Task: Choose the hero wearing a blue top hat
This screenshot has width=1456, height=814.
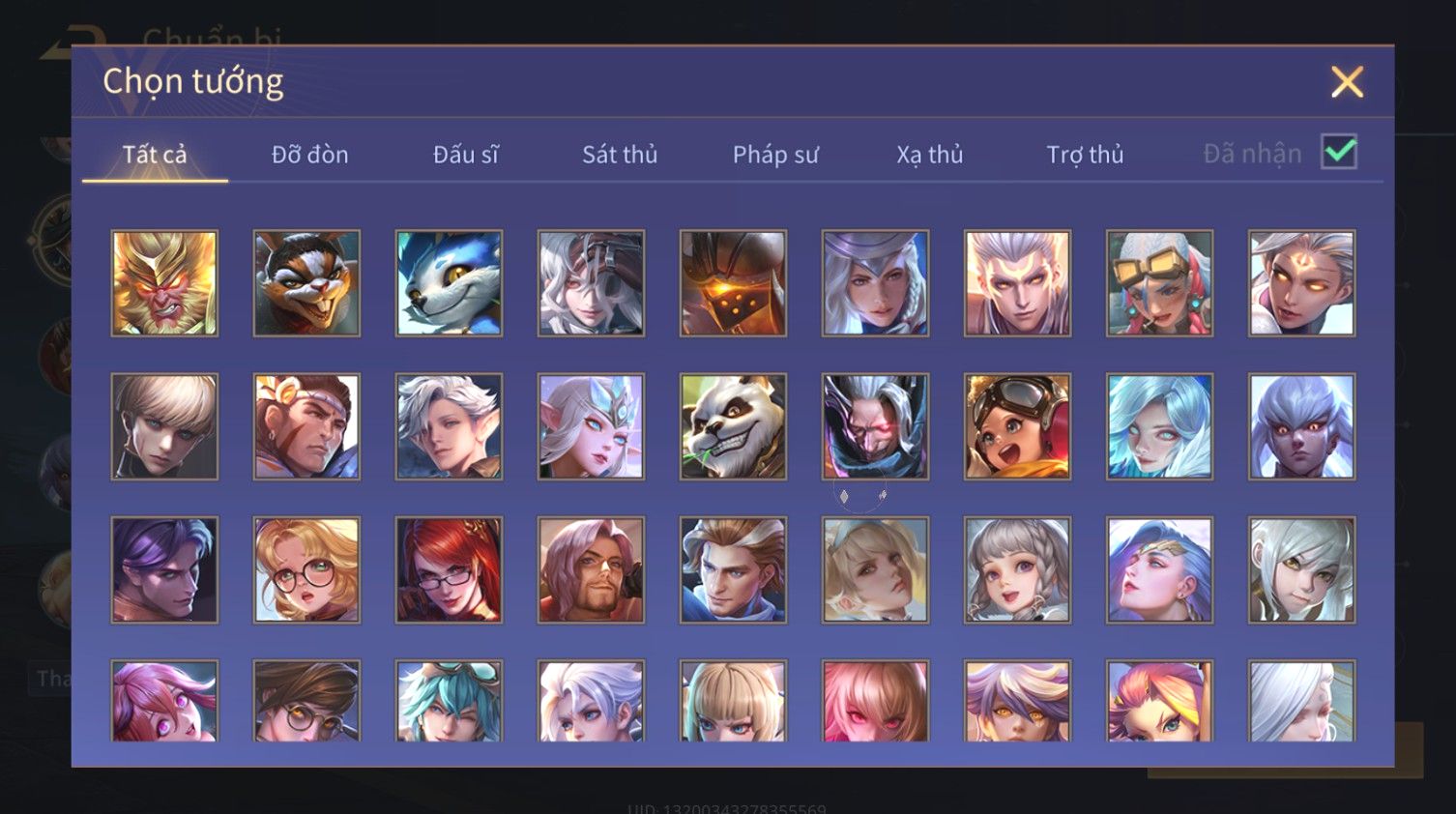Action: [x=875, y=283]
